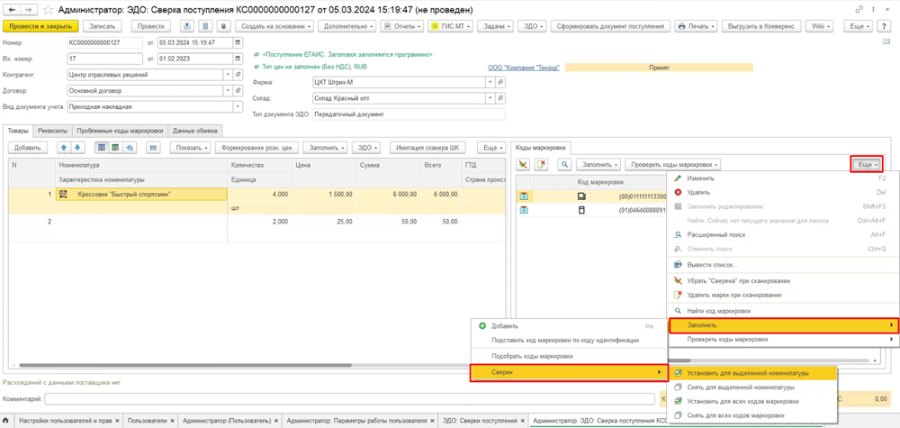This screenshot has height=428, width=900.
Task: Open Фирма record with the open icon
Action: pos(501,83)
